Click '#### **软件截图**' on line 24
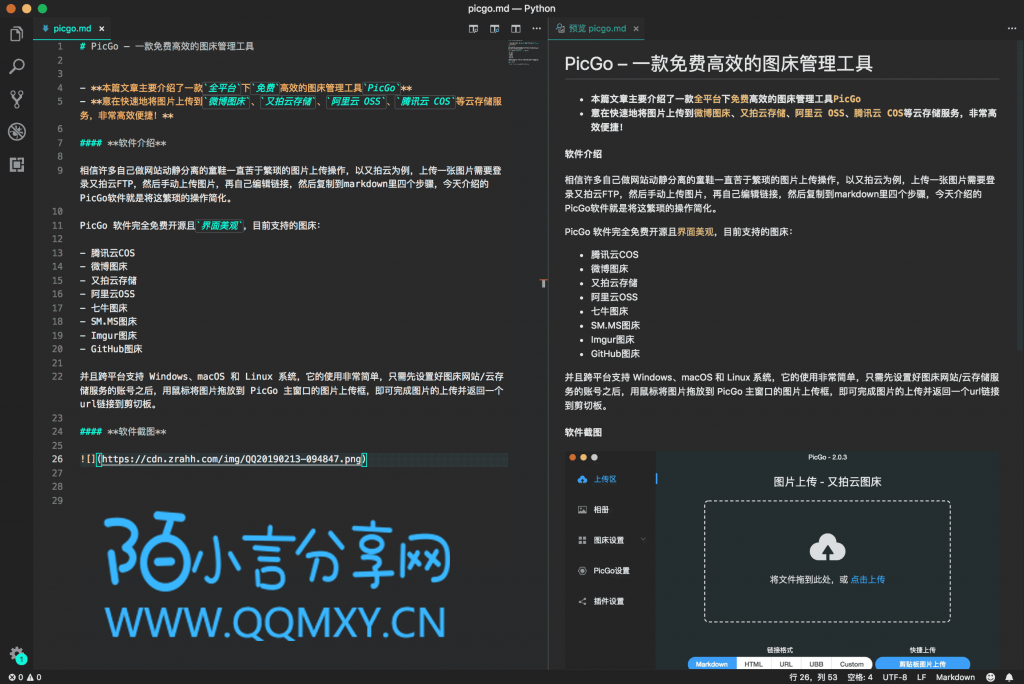This screenshot has width=1024, height=684. click(x=123, y=432)
